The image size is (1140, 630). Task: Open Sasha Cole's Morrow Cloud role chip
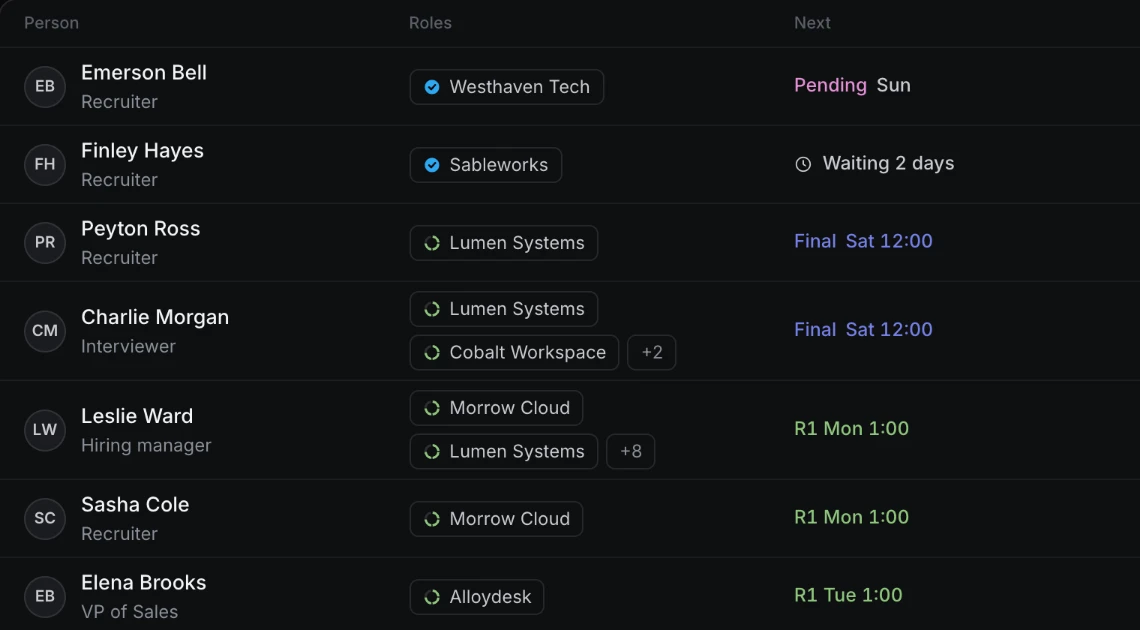(497, 519)
